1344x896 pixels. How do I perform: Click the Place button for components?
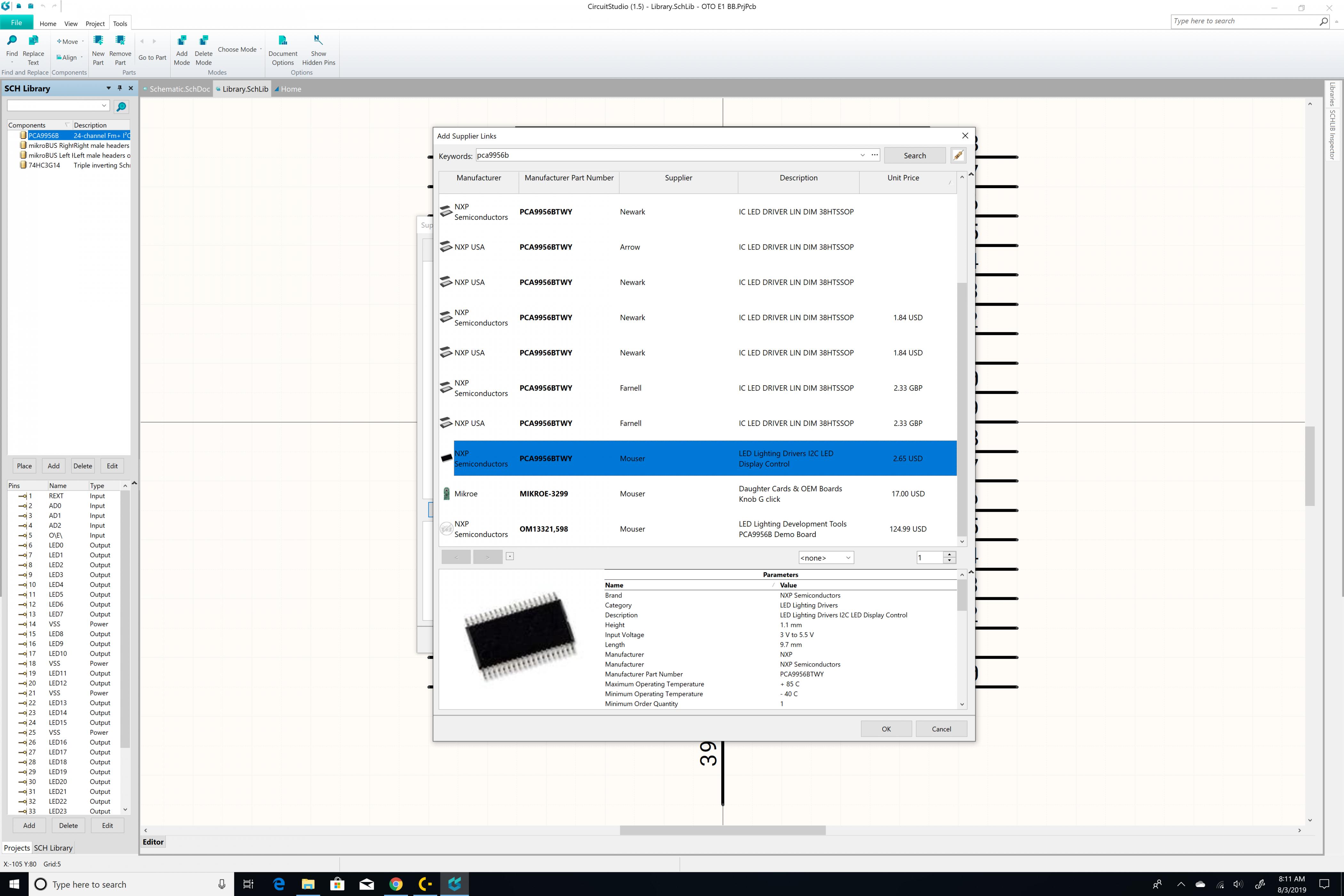coord(25,466)
